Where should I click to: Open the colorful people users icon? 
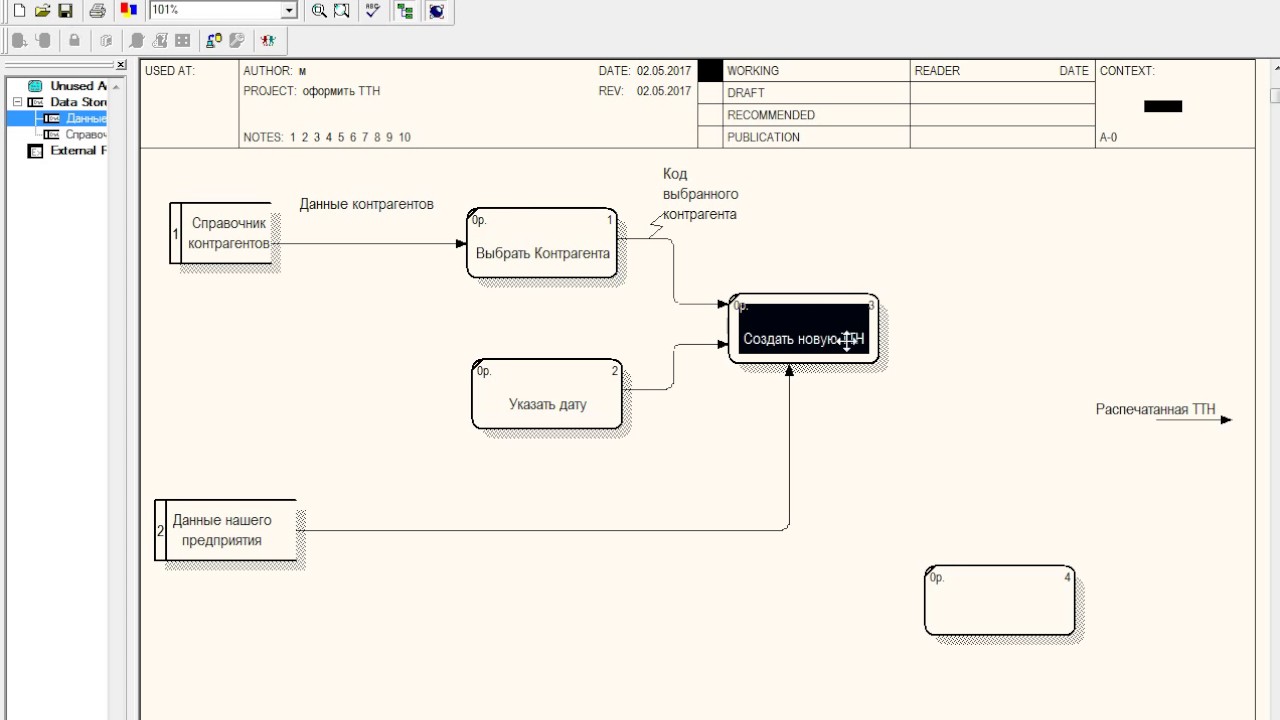268,40
